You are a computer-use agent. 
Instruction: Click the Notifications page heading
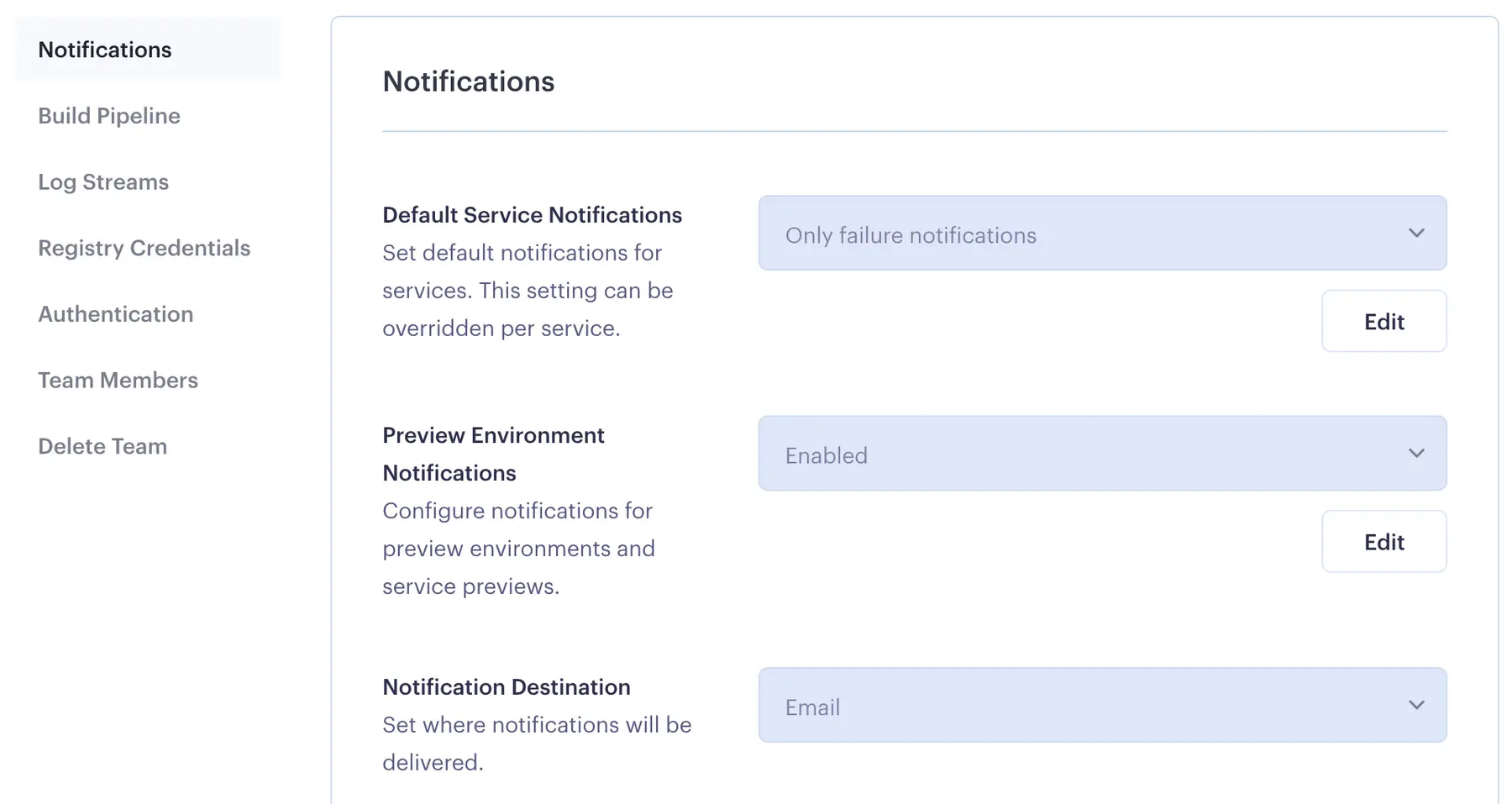[x=468, y=81]
